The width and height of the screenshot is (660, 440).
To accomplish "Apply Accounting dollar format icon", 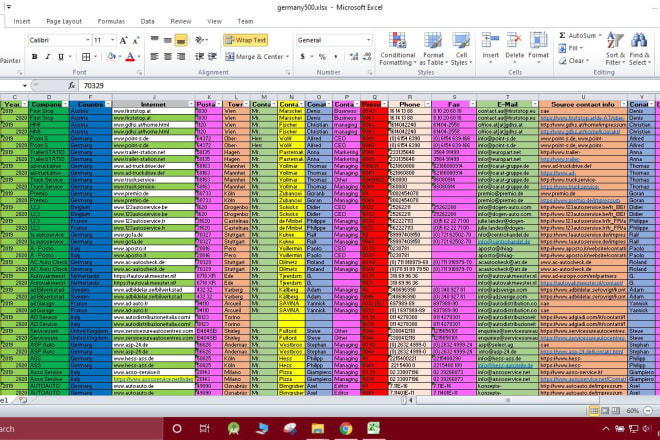I will click(x=302, y=56).
